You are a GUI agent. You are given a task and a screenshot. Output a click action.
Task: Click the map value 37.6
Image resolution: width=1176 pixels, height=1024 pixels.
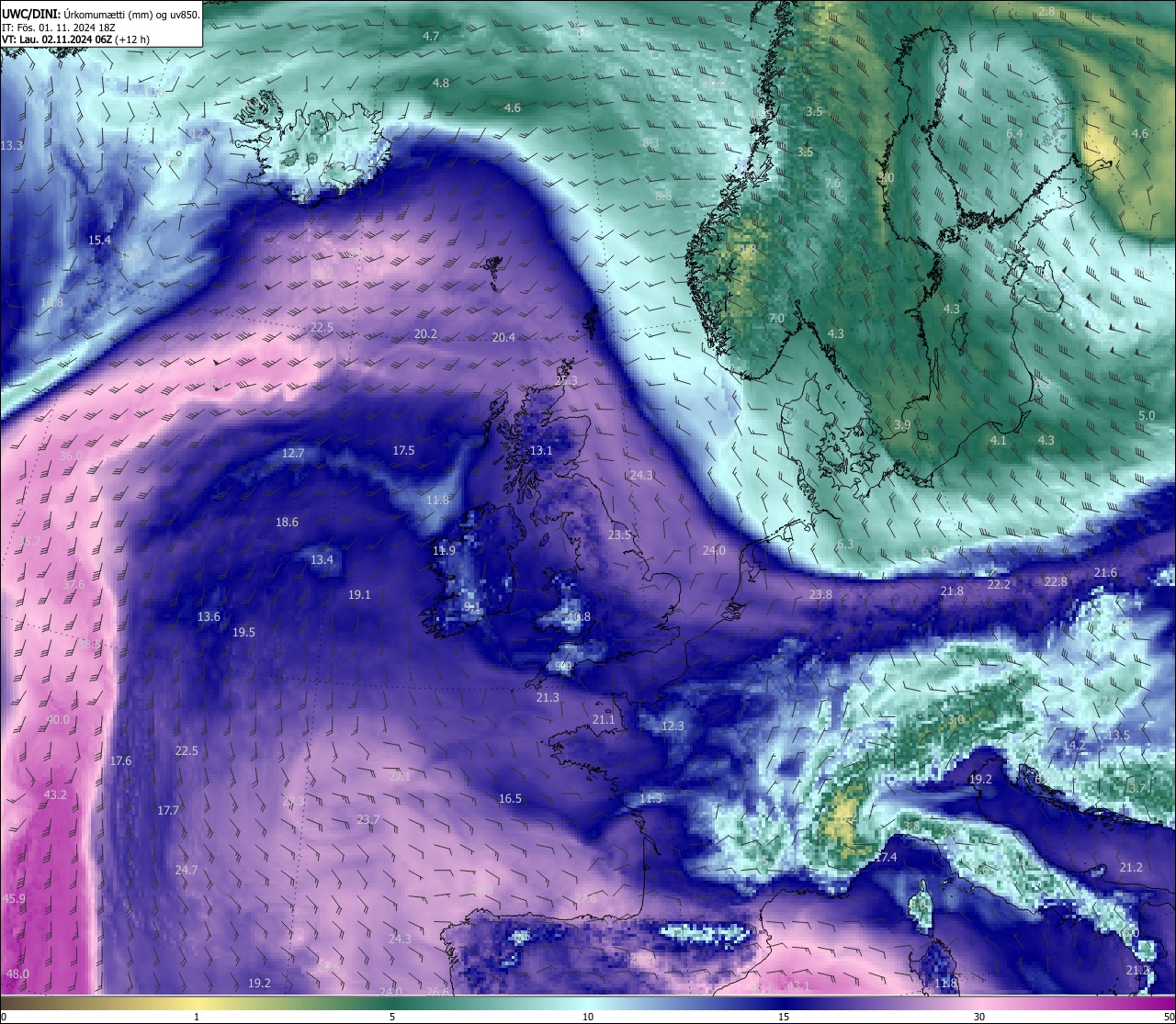(73, 584)
